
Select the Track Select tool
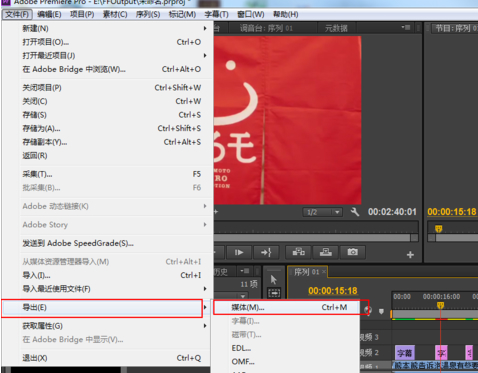tap(274, 293)
